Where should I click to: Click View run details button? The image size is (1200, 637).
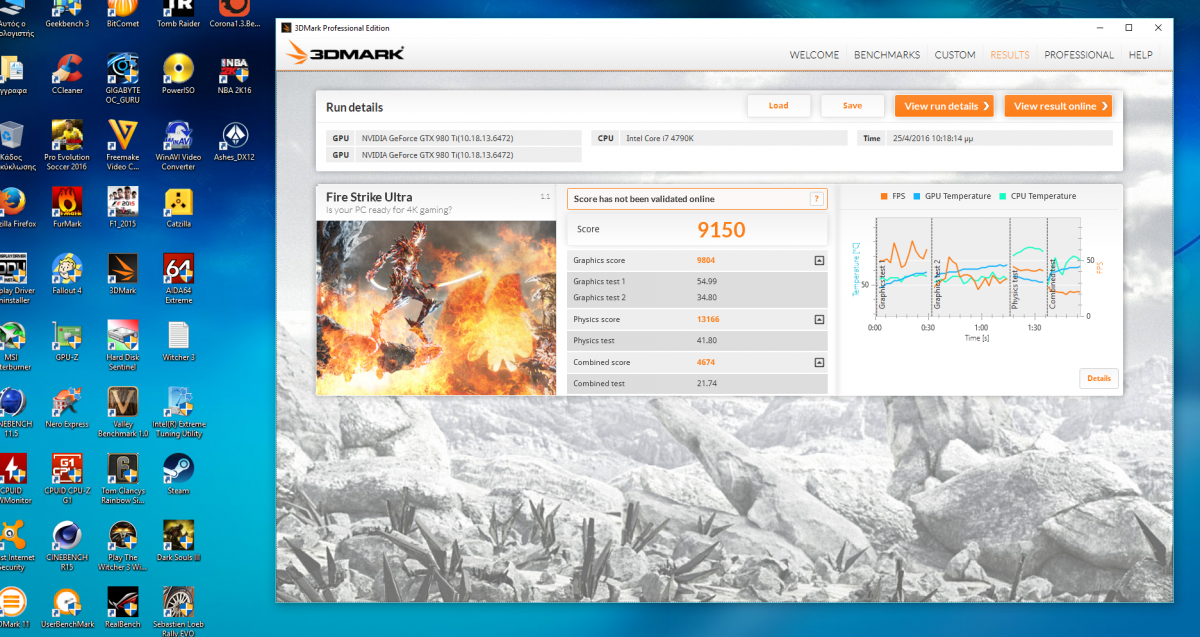click(944, 106)
